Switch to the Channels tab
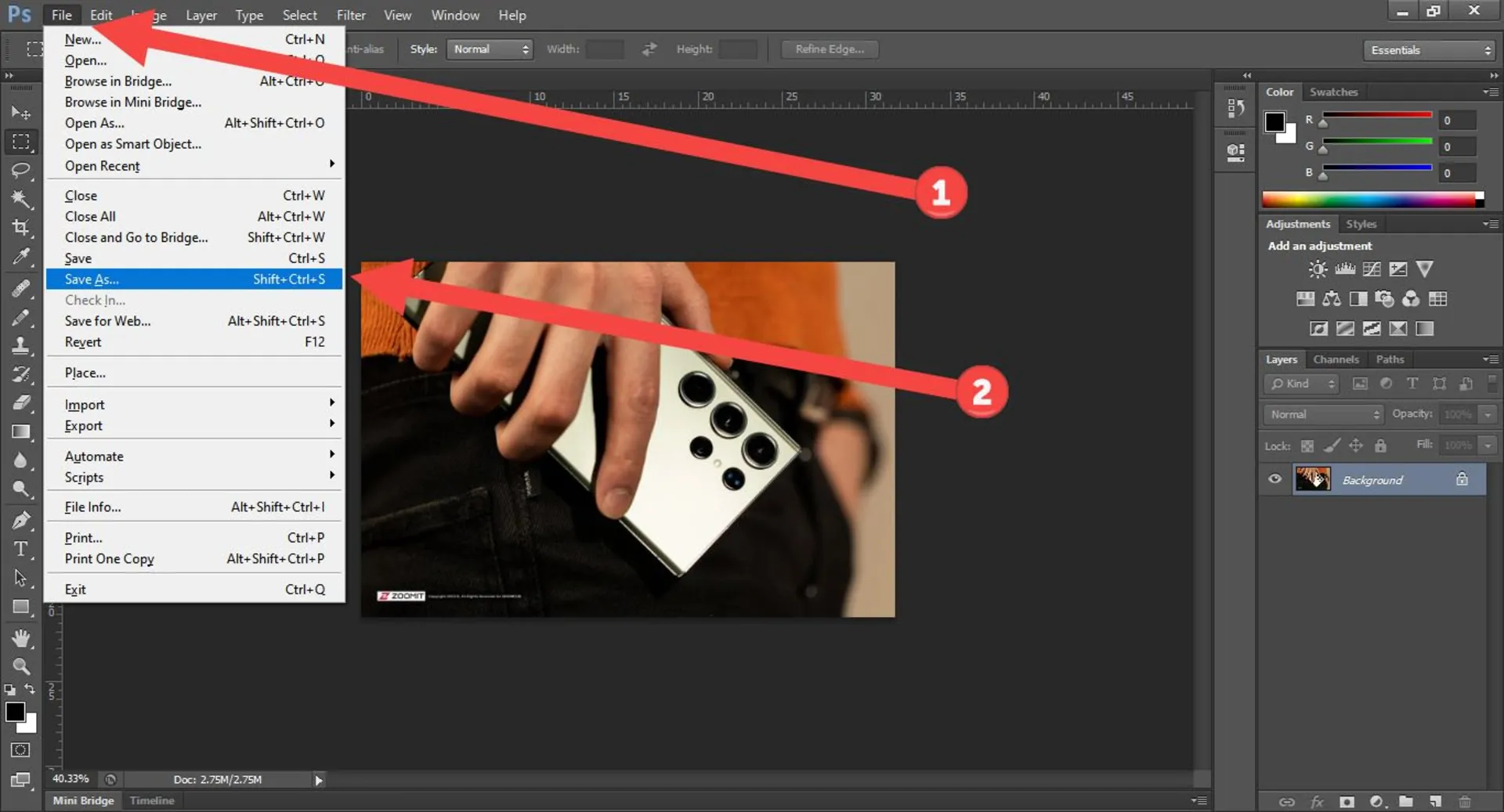Viewport: 1504px width, 812px height. 1336,359
